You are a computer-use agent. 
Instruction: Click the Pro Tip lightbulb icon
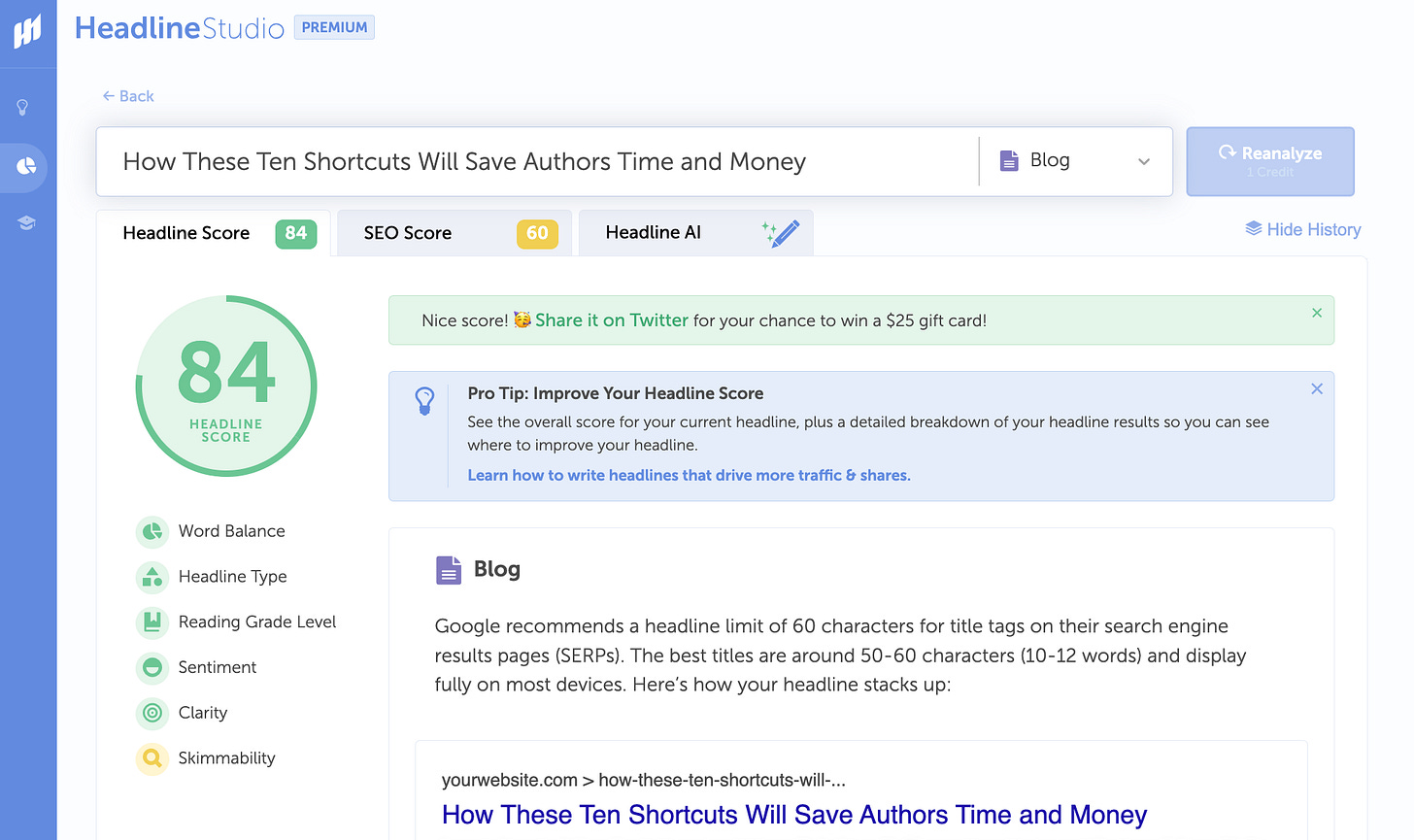click(x=424, y=400)
